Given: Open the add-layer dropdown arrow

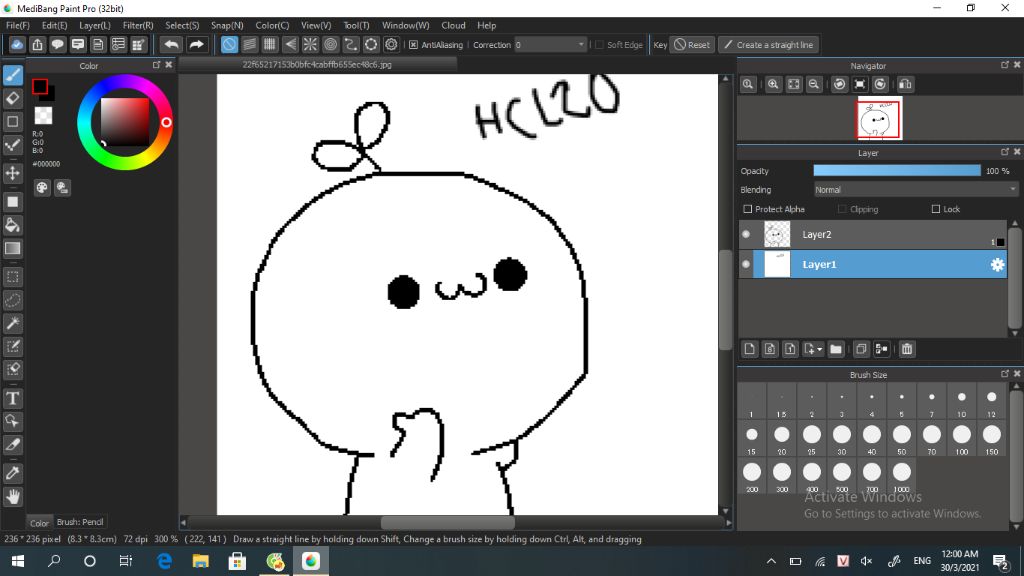Looking at the screenshot, I should (x=820, y=349).
